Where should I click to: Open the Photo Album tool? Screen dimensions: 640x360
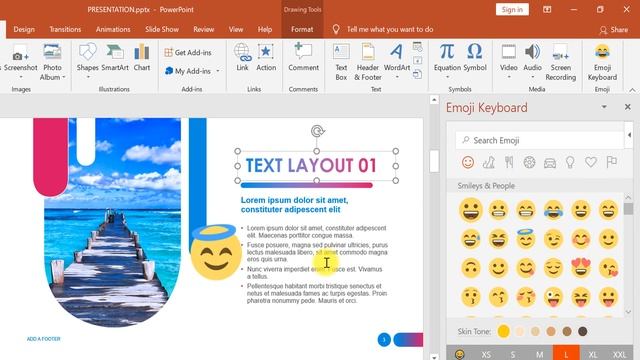tap(52, 62)
